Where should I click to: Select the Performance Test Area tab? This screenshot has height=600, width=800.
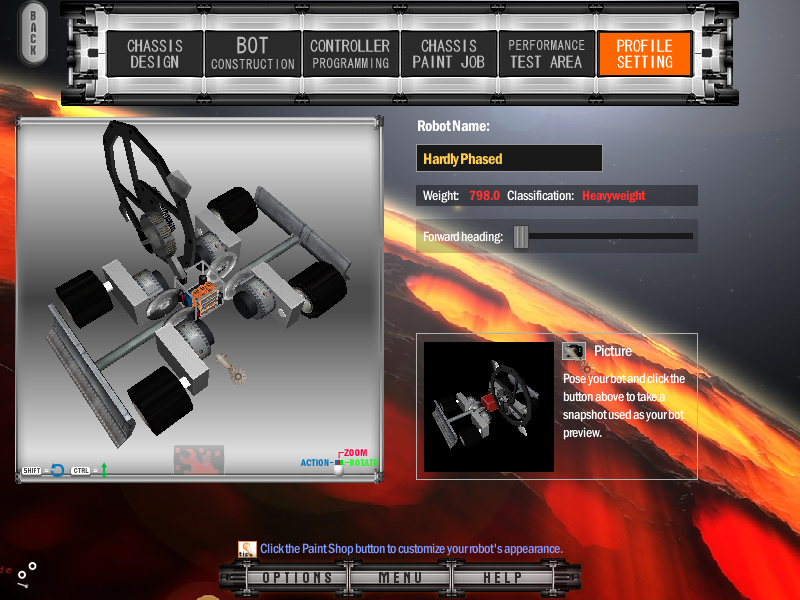[x=546, y=54]
